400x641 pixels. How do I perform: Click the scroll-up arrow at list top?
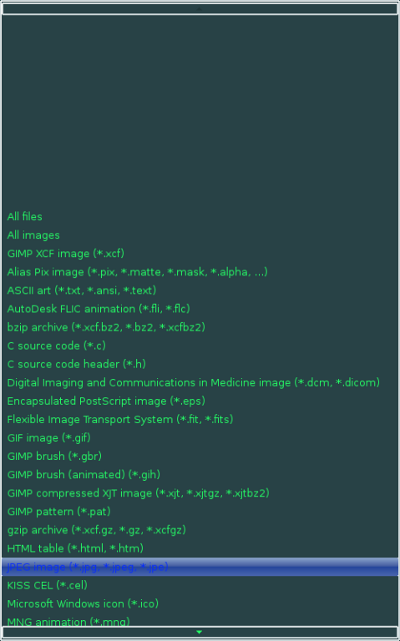pos(200,9)
